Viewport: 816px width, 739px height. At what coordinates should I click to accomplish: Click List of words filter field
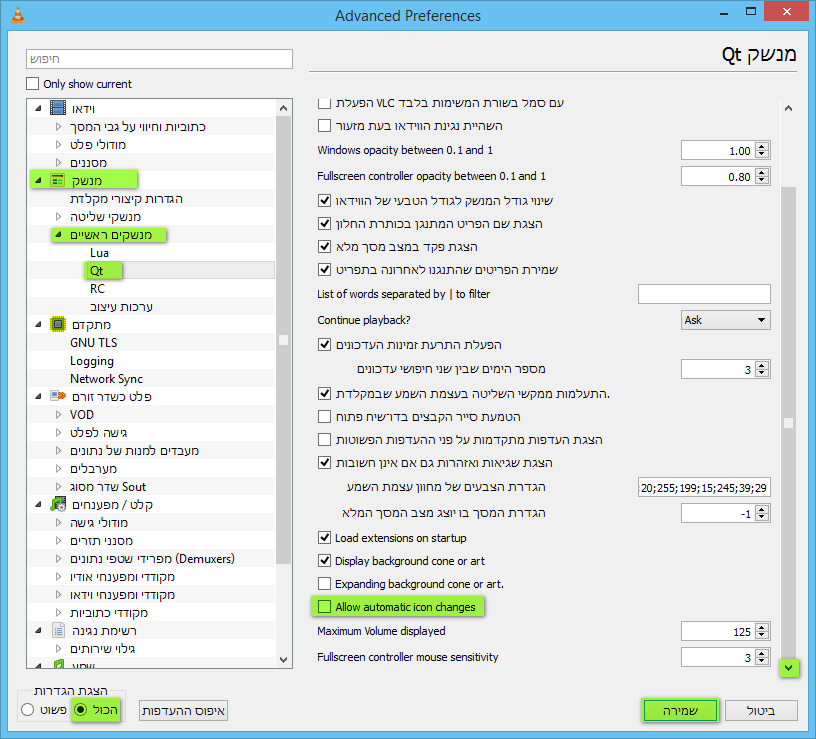pyautogui.click(x=704, y=294)
